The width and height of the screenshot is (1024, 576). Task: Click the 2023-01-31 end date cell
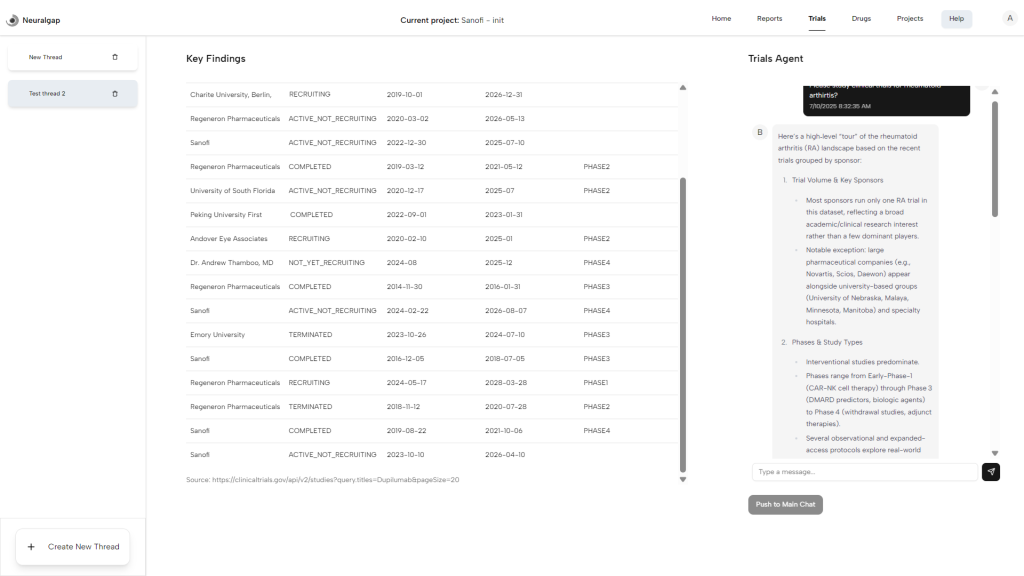coord(504,215)
